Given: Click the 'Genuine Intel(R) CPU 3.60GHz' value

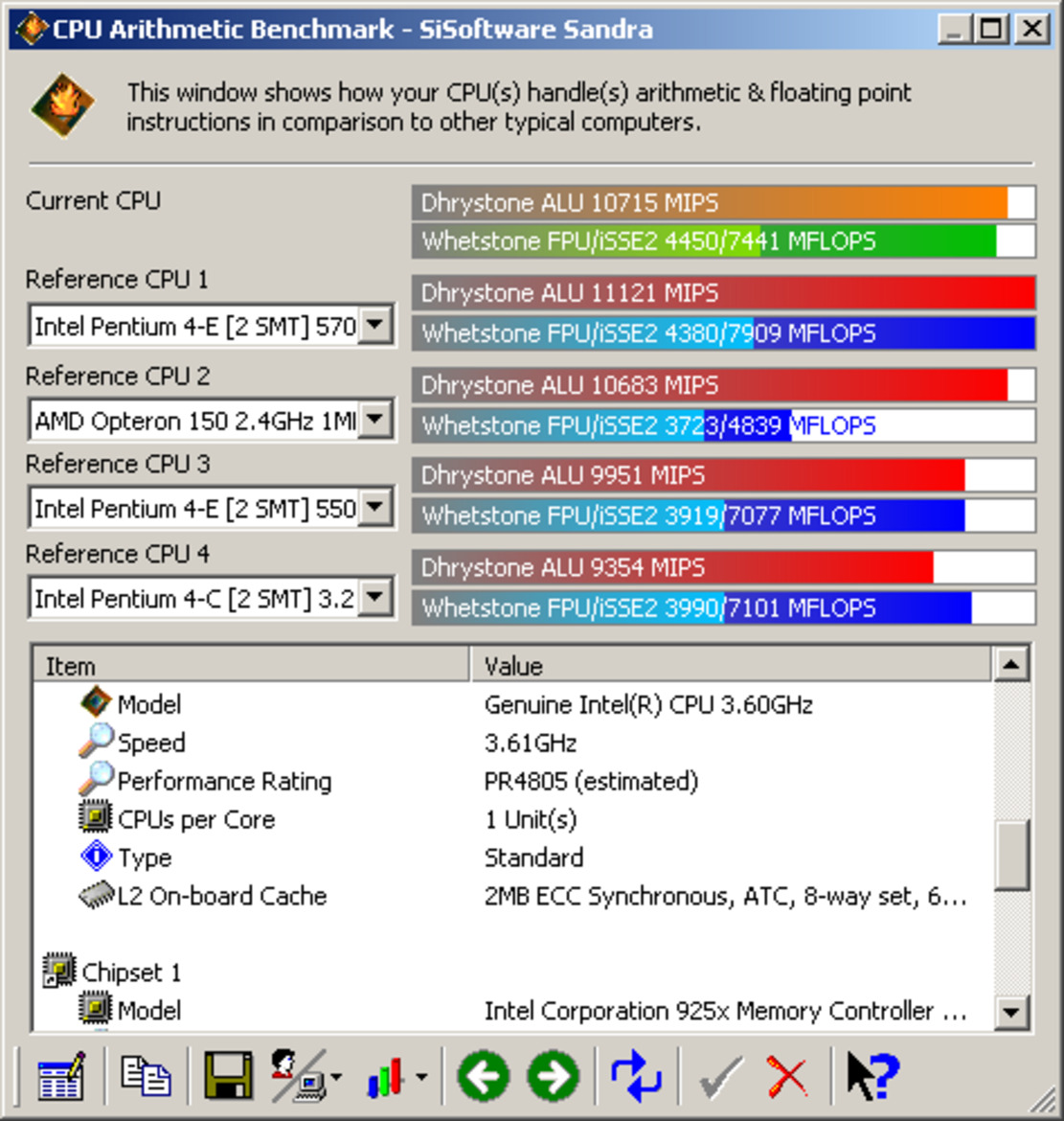Looking at the screenshot, I should click(648, 704).
